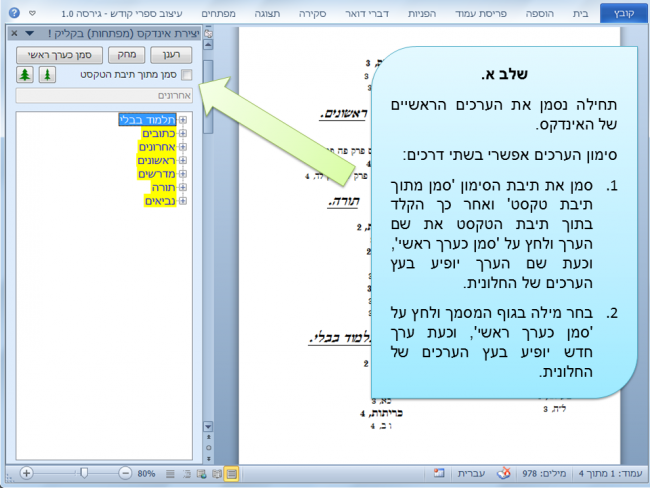
Task: Click the סמן כערך ראשי button
Action: pos(59,55)
